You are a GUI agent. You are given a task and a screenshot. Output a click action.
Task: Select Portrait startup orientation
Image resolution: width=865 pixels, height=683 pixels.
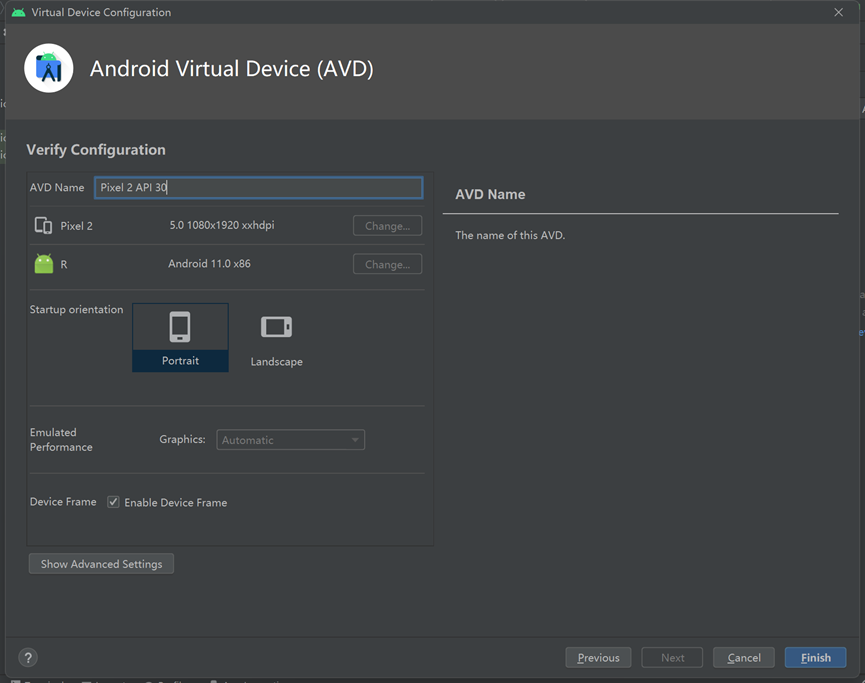click(x=180, y=337)
